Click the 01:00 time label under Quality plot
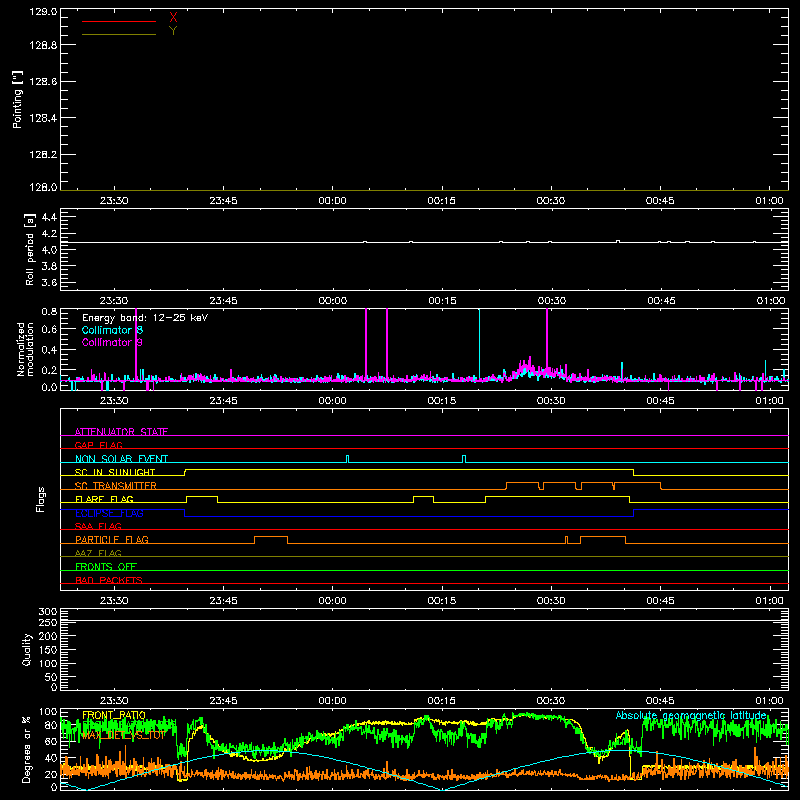Screen dimensions: 800x800 (769, 701)
